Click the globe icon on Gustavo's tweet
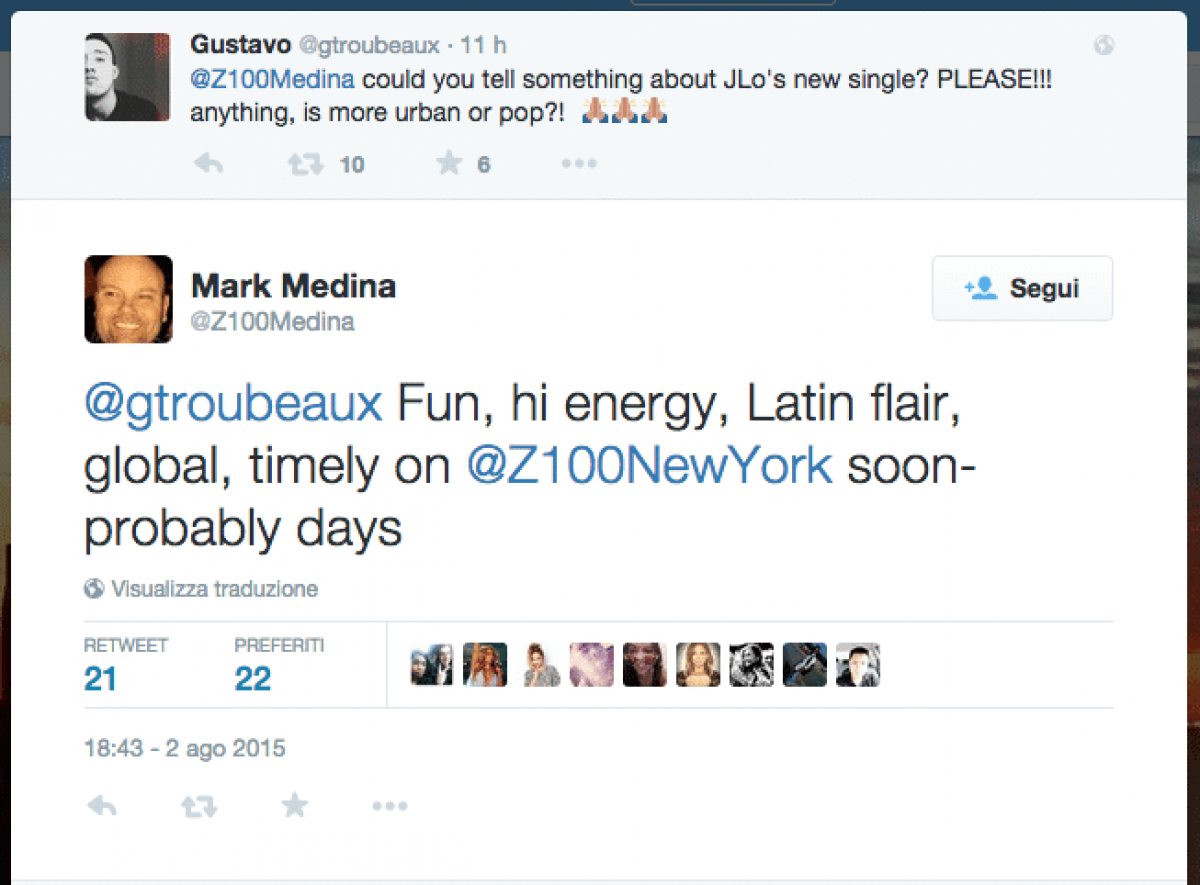The image size is (1200, 885). pos(1104,45)
